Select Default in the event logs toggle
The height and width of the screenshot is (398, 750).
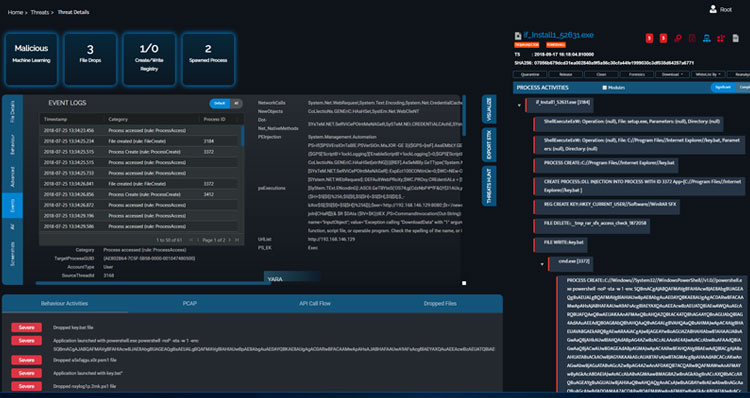tap(220, 103)
